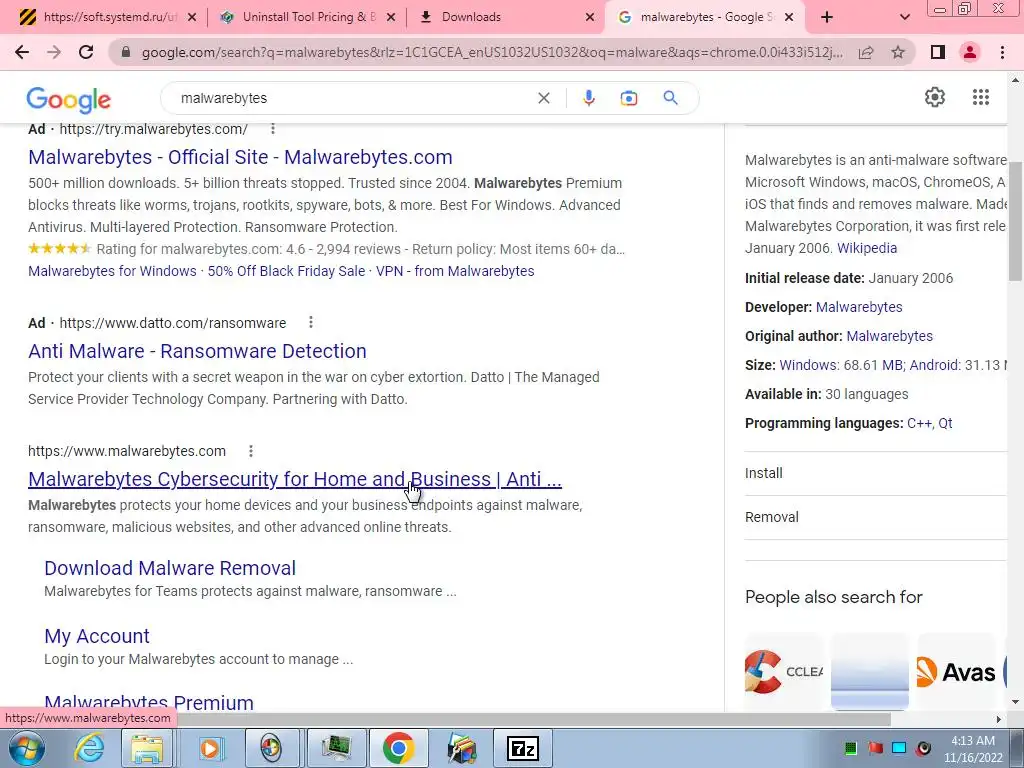Click the taskbar clock showing 4:13 AM
The image size is (1024, 768).
click(972, 749)
